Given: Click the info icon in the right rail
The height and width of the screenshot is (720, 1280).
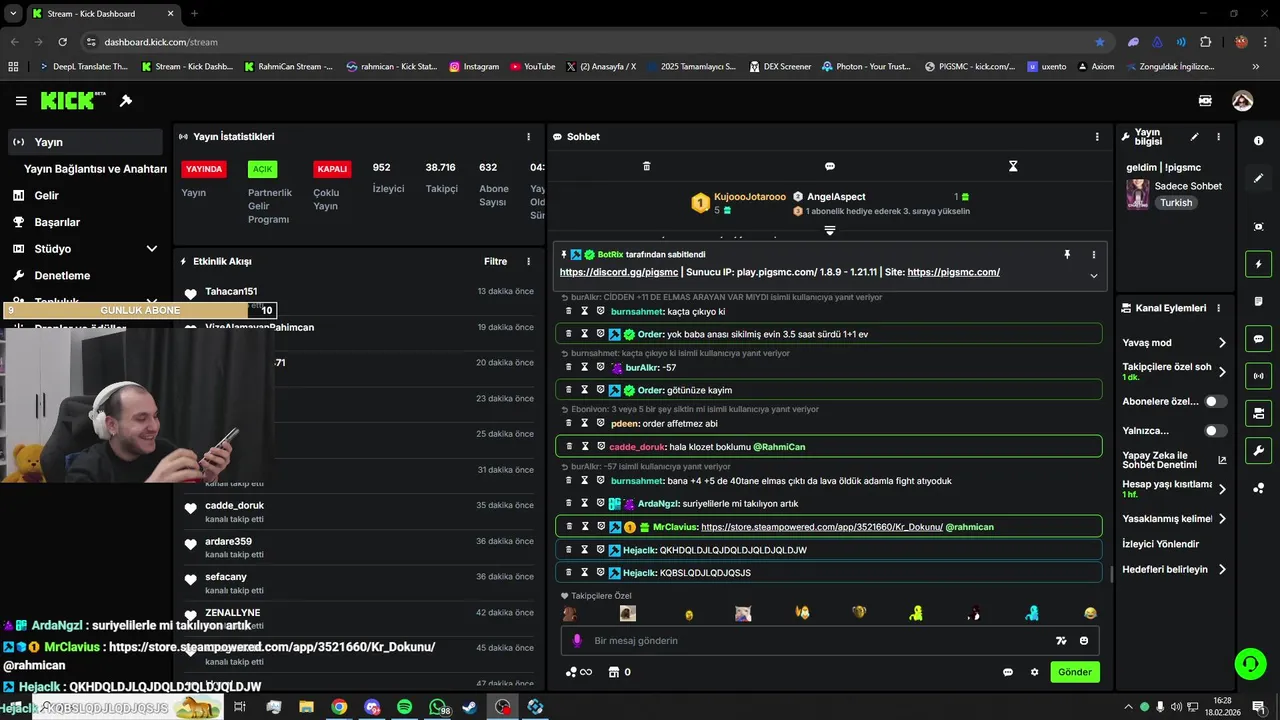Looking at the screenshot, I should pyautogui.click(x=1258, y=141).
